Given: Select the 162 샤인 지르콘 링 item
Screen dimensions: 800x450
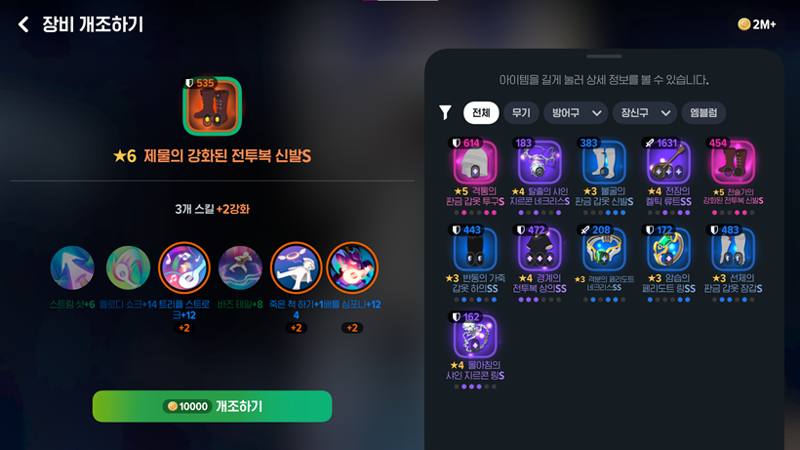Looking at the screenshot, I should click(x=475, y=349).
